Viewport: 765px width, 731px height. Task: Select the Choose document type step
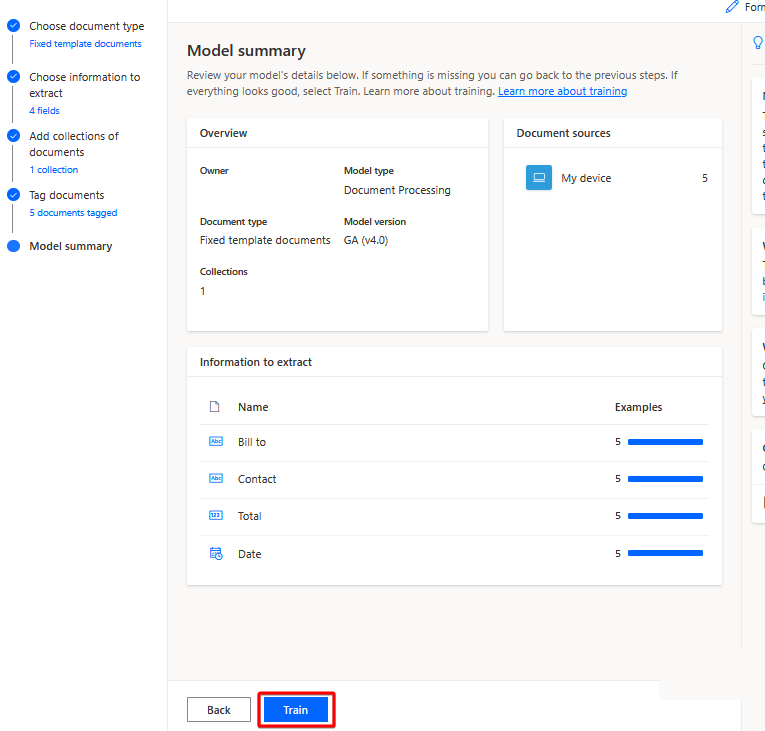pos(86,26)
